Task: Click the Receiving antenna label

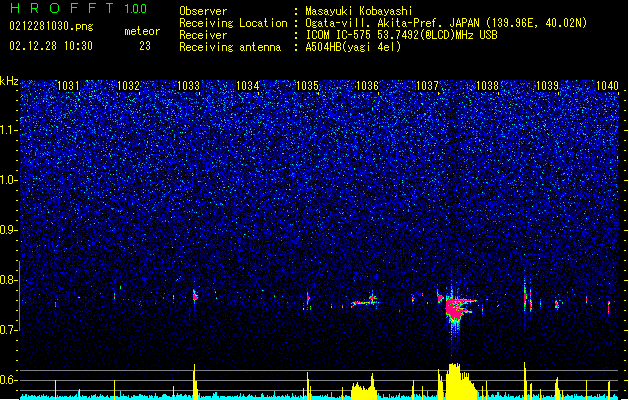Action: pyautogui.click(x=230, y=47)
